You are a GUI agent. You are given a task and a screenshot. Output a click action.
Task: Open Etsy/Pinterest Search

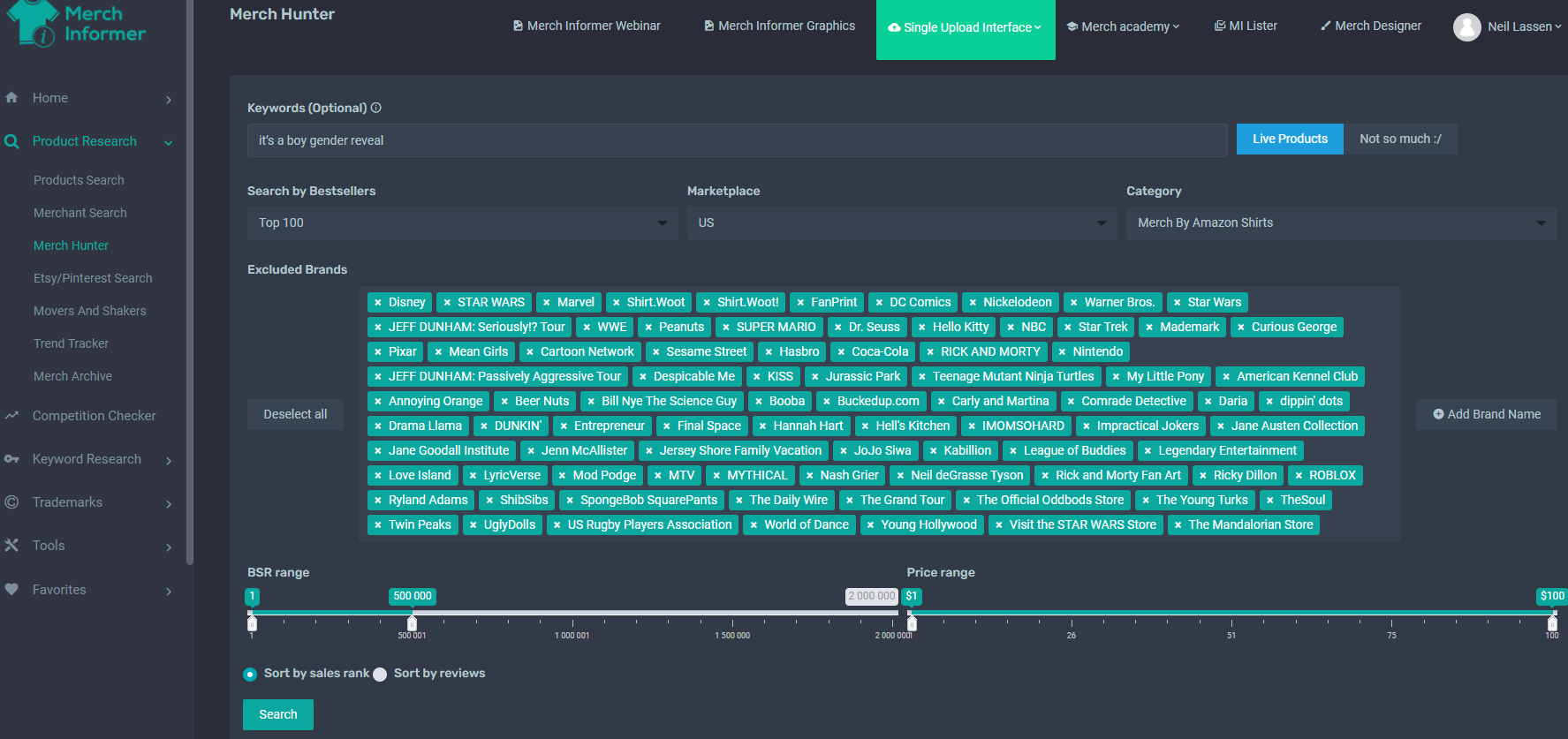pyautogui.click(x=93, y=278)
